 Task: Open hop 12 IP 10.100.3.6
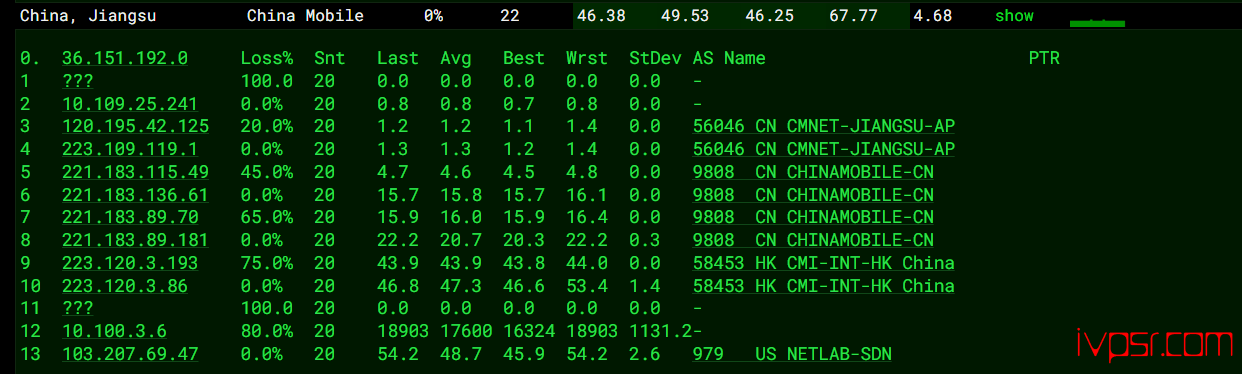click(x=114, y=331)
